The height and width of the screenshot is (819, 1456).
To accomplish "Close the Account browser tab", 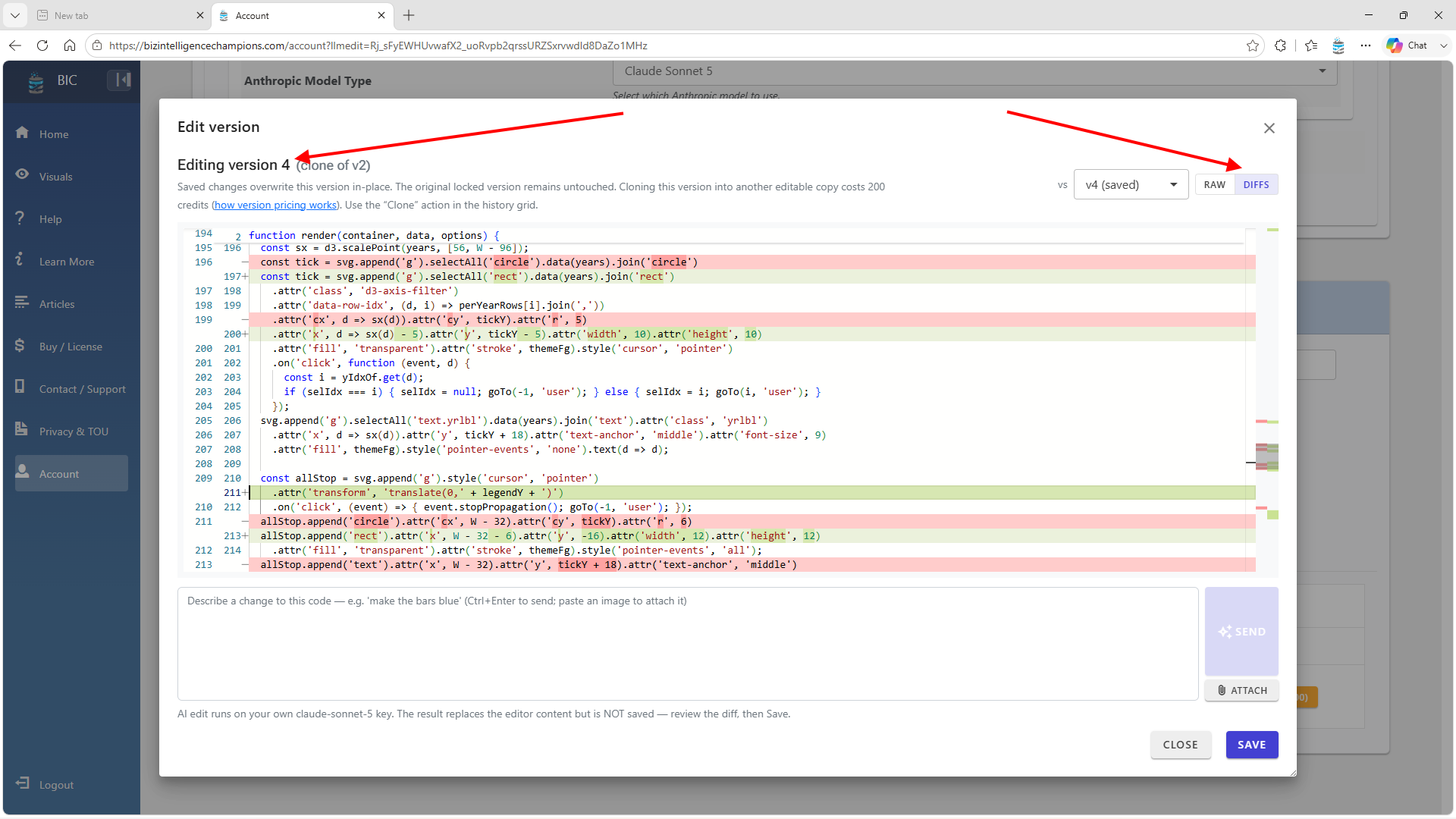I will 381,15.
